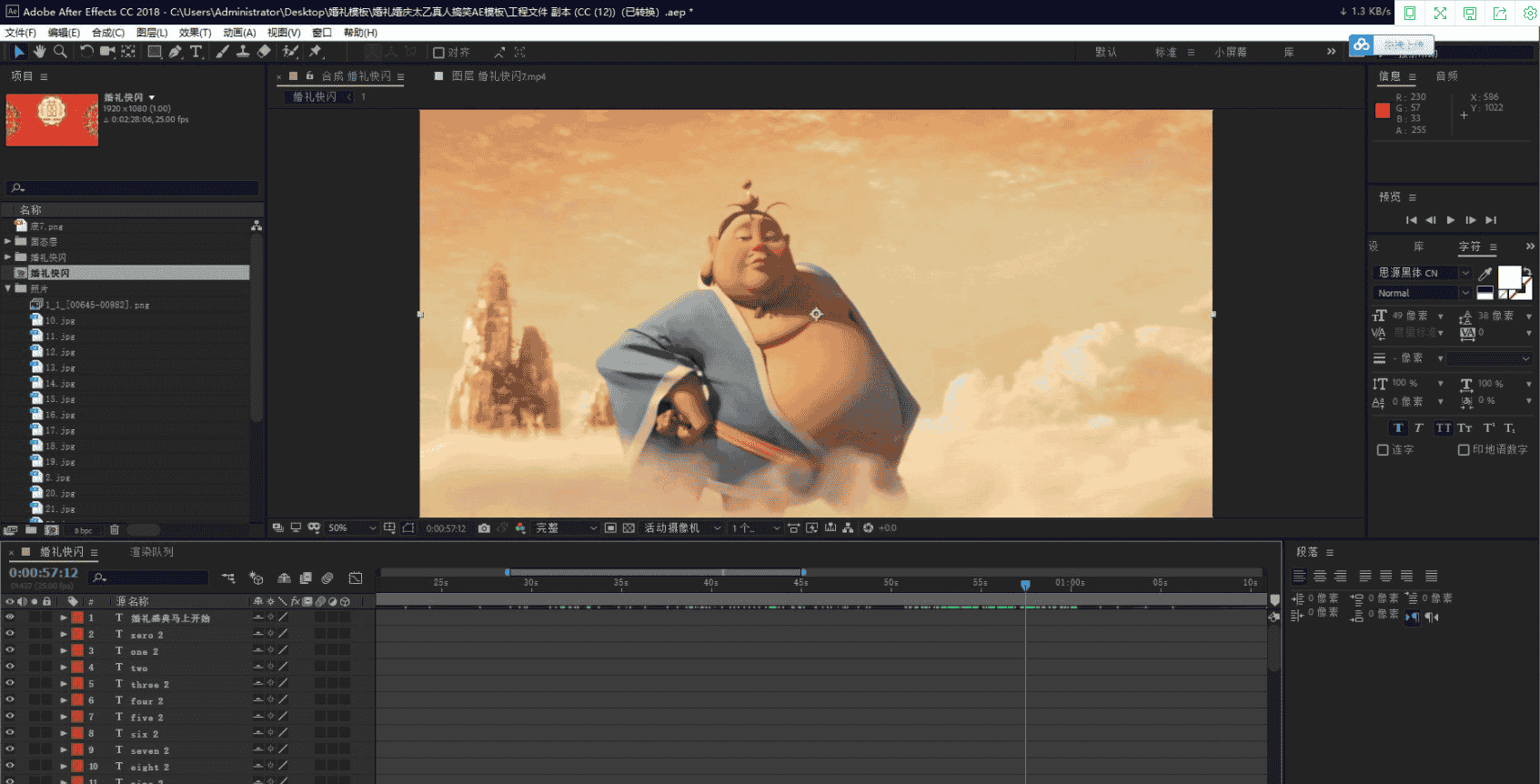Play the preview
1540x784 pixels.
1451,220
